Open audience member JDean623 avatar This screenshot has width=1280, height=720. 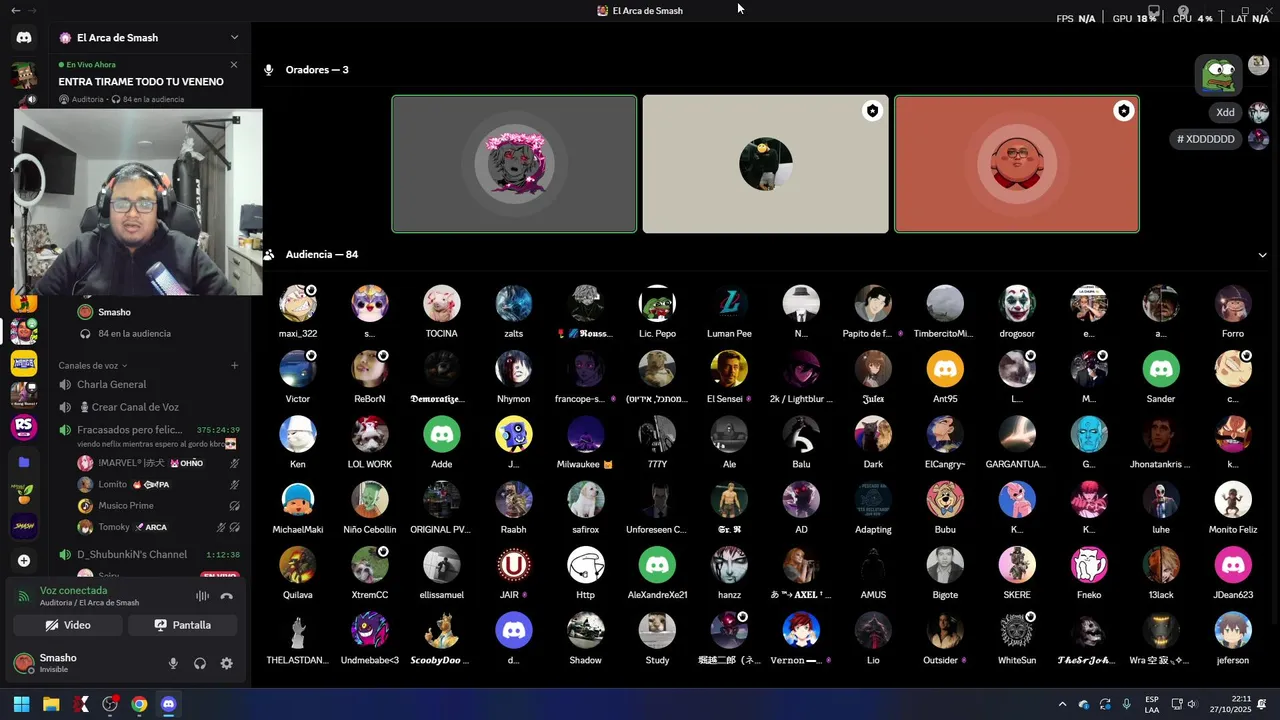(1233, 565)
